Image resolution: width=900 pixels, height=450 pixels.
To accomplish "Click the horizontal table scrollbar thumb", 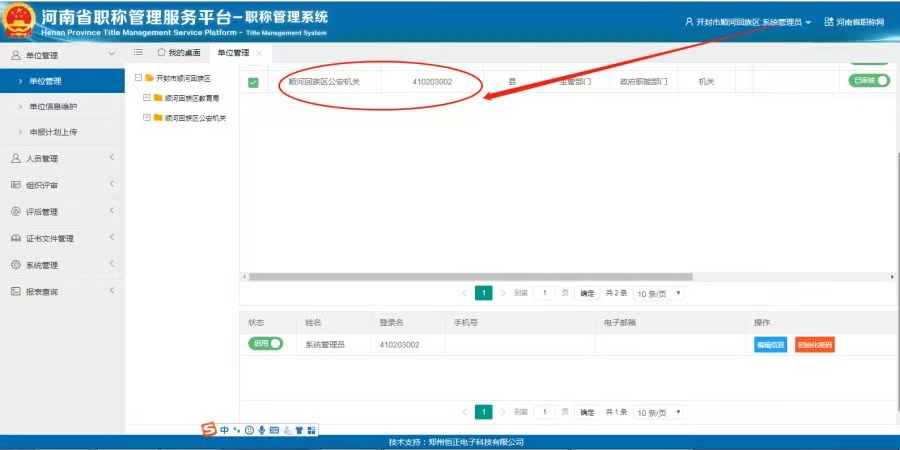I will (470, 277).
